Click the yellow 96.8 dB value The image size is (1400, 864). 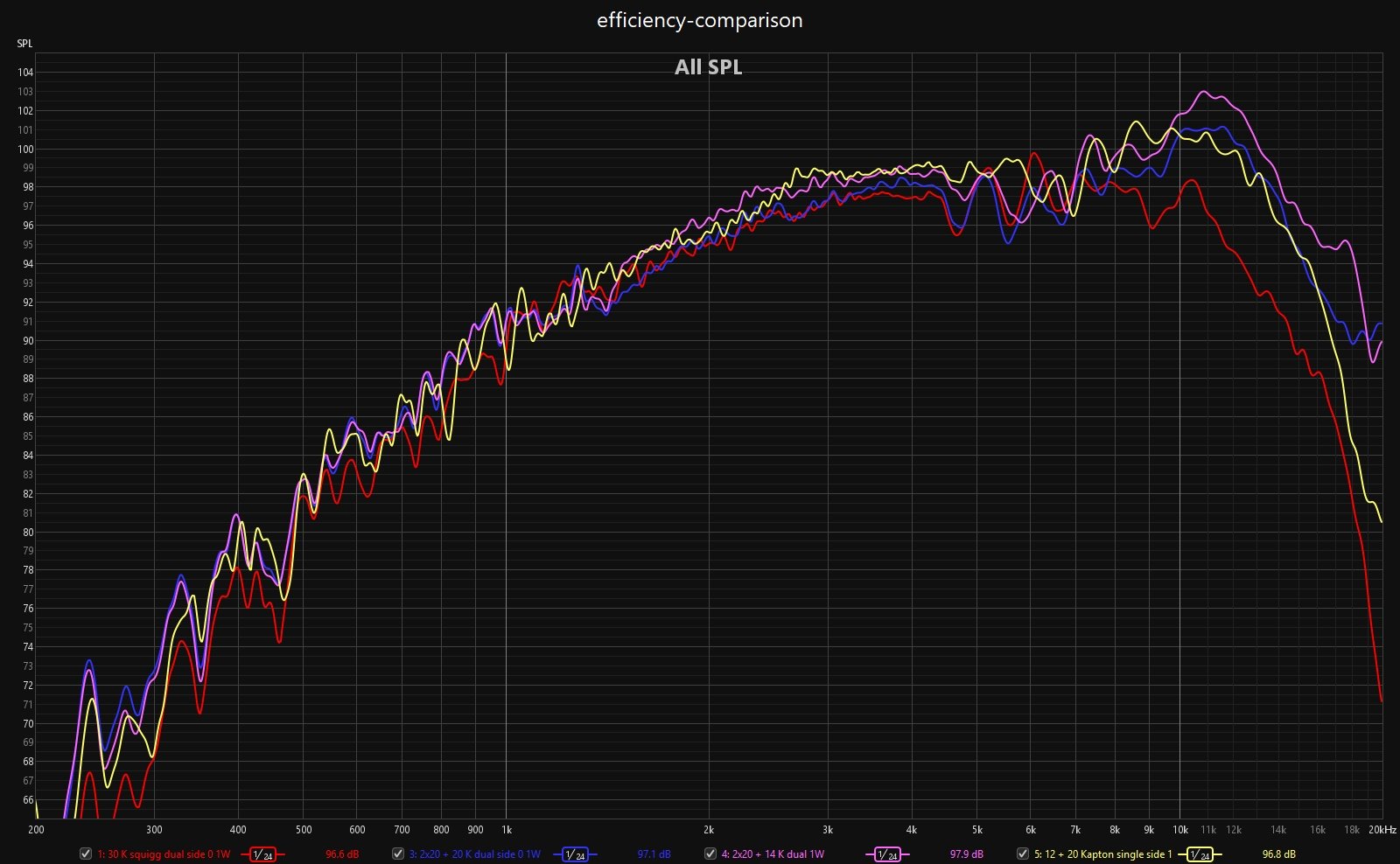point(1279,854)
